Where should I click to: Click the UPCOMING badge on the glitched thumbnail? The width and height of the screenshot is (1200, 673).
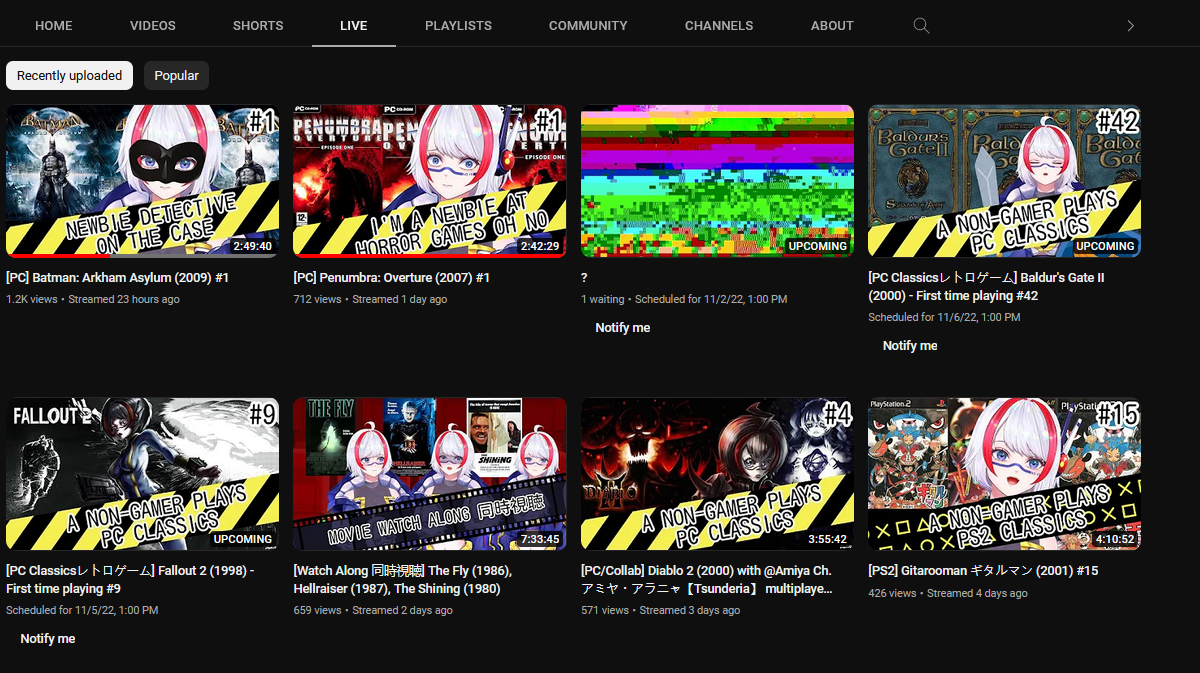click(817, 246)
